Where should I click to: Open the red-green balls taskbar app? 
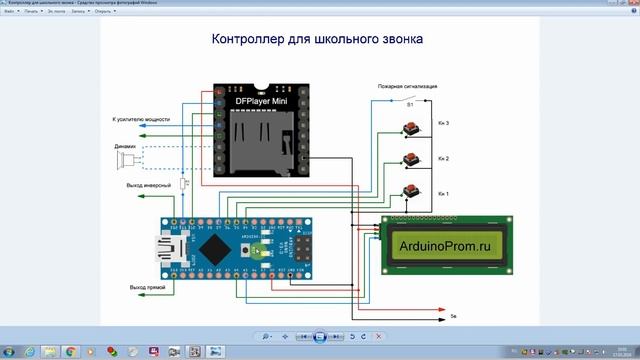(x=112, y=351)
